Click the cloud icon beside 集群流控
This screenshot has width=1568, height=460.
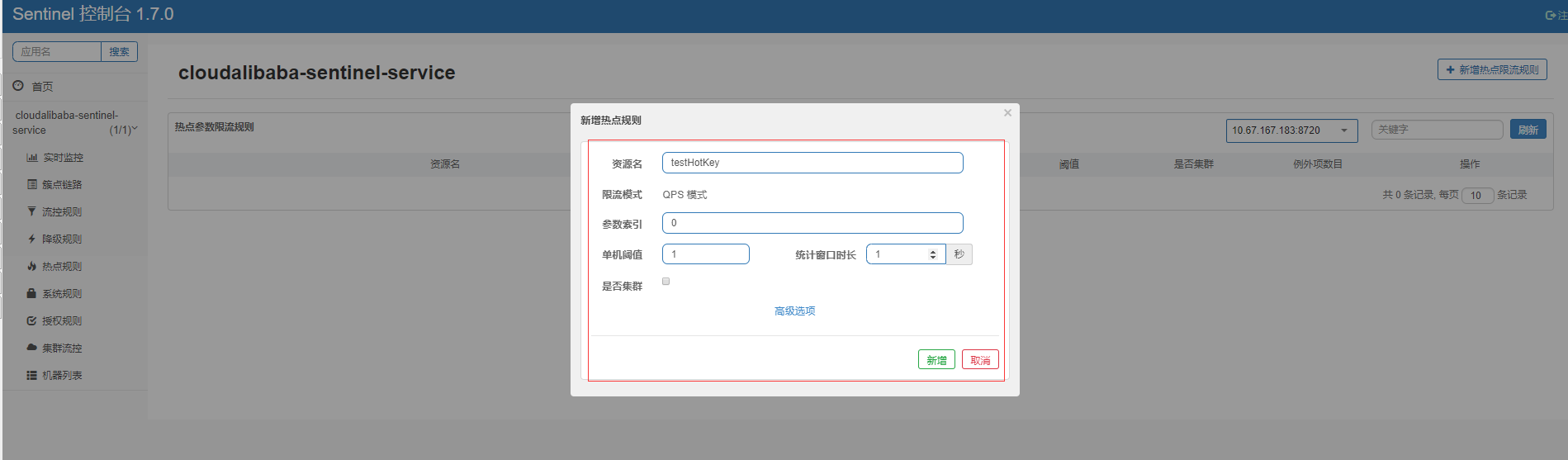32,348
